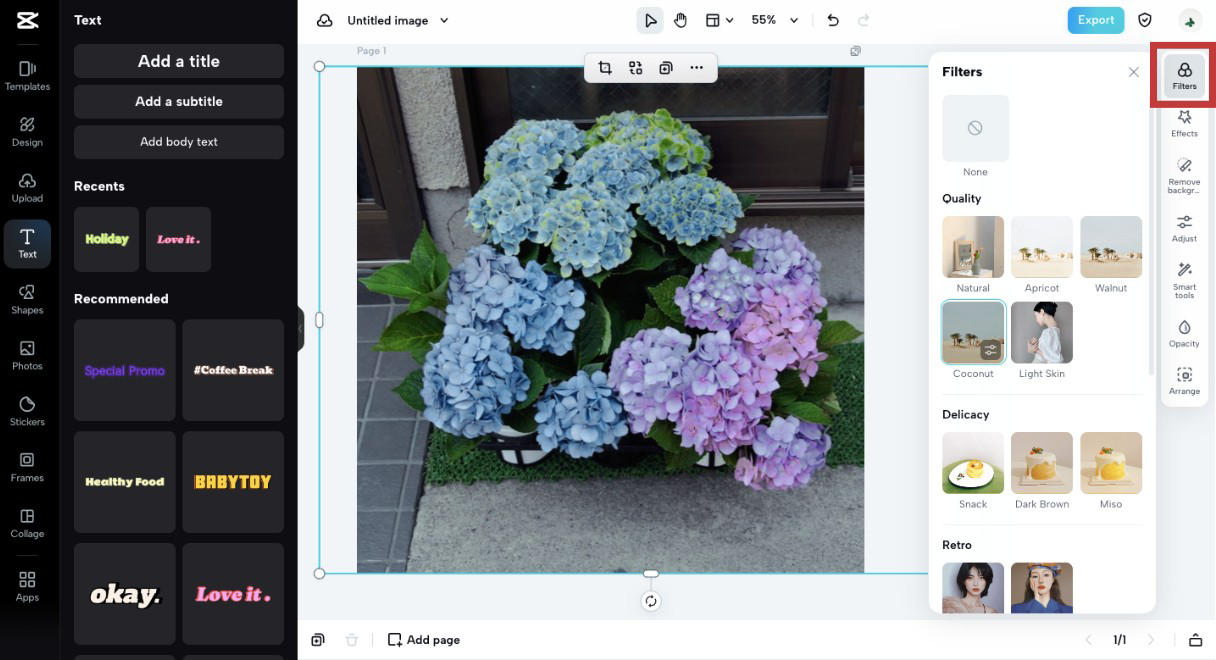This screenshot has height=660, width=1216.
Task: Click the duplicate page icon above the canvas
Action: (856, 51)
